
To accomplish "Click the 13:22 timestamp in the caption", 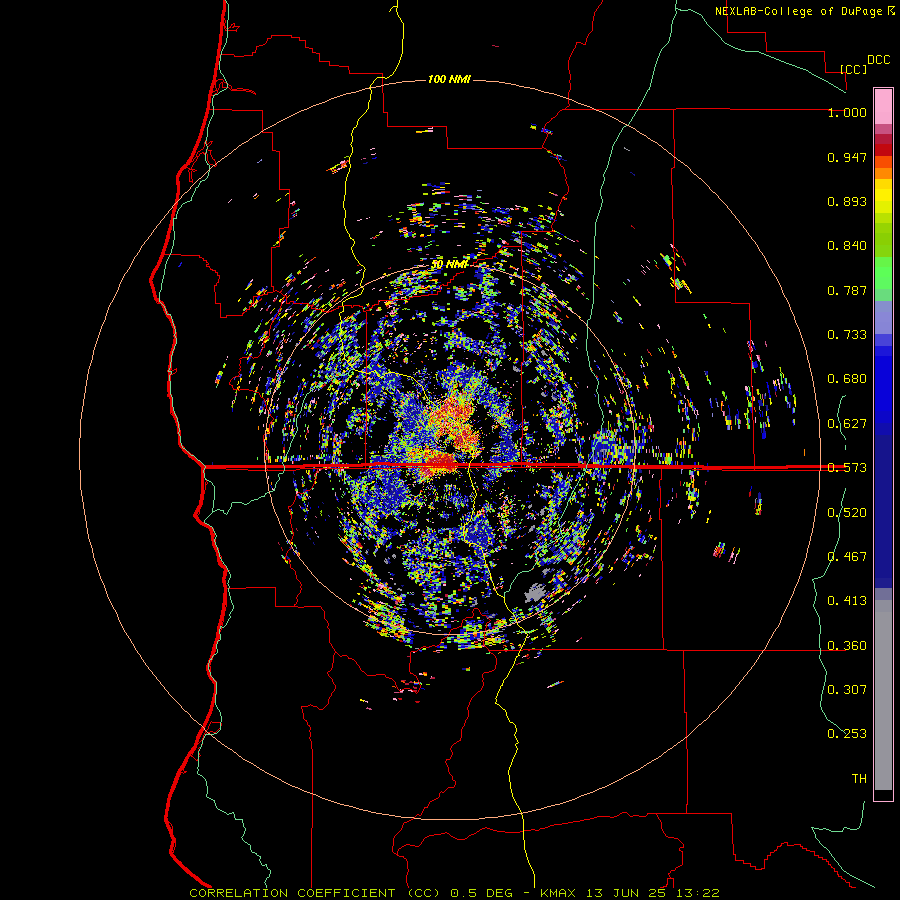I will click(x=698, y=893).
